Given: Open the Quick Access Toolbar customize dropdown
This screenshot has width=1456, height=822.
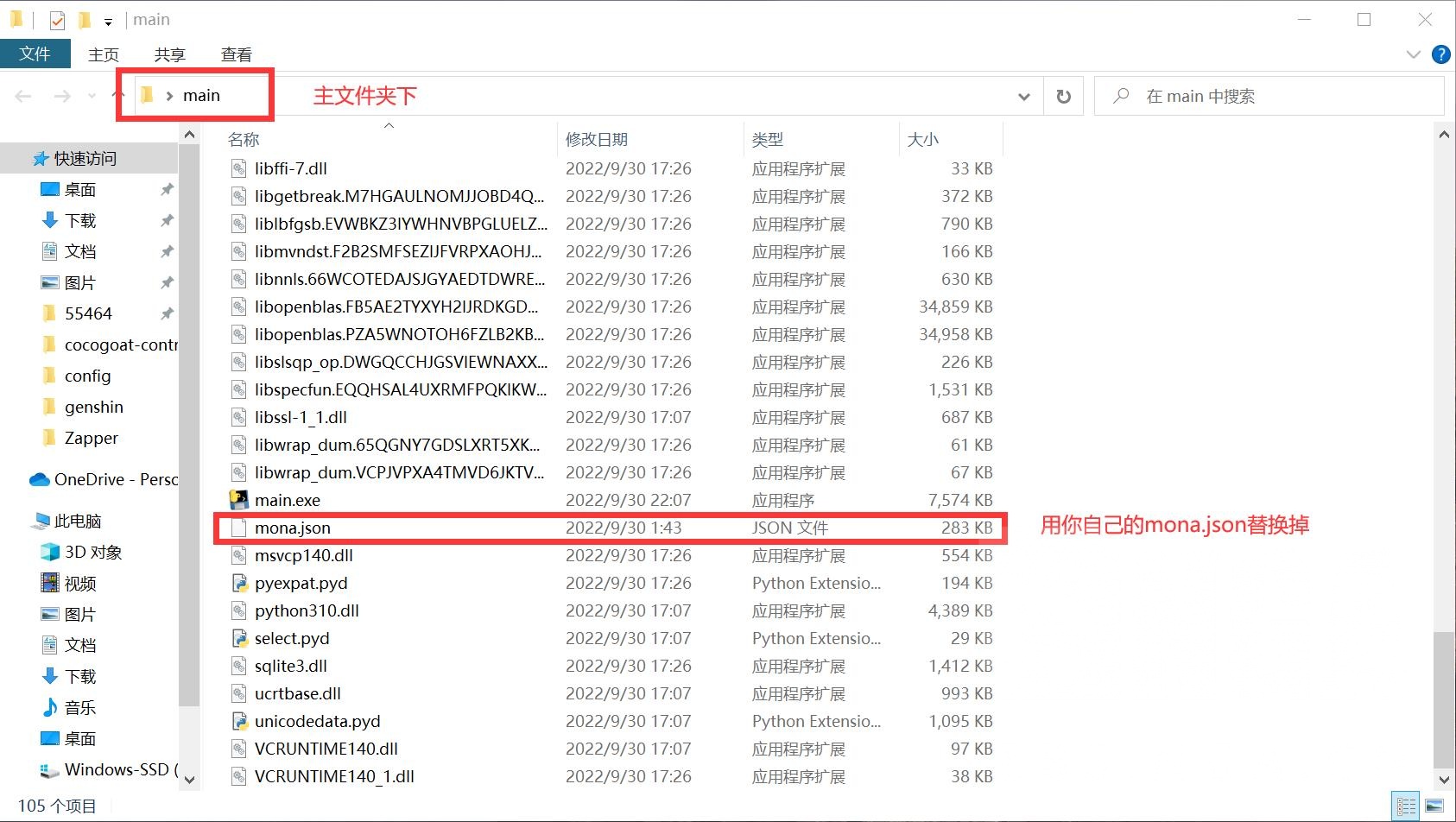Looking at the screenshot, I should click(109, 19).
